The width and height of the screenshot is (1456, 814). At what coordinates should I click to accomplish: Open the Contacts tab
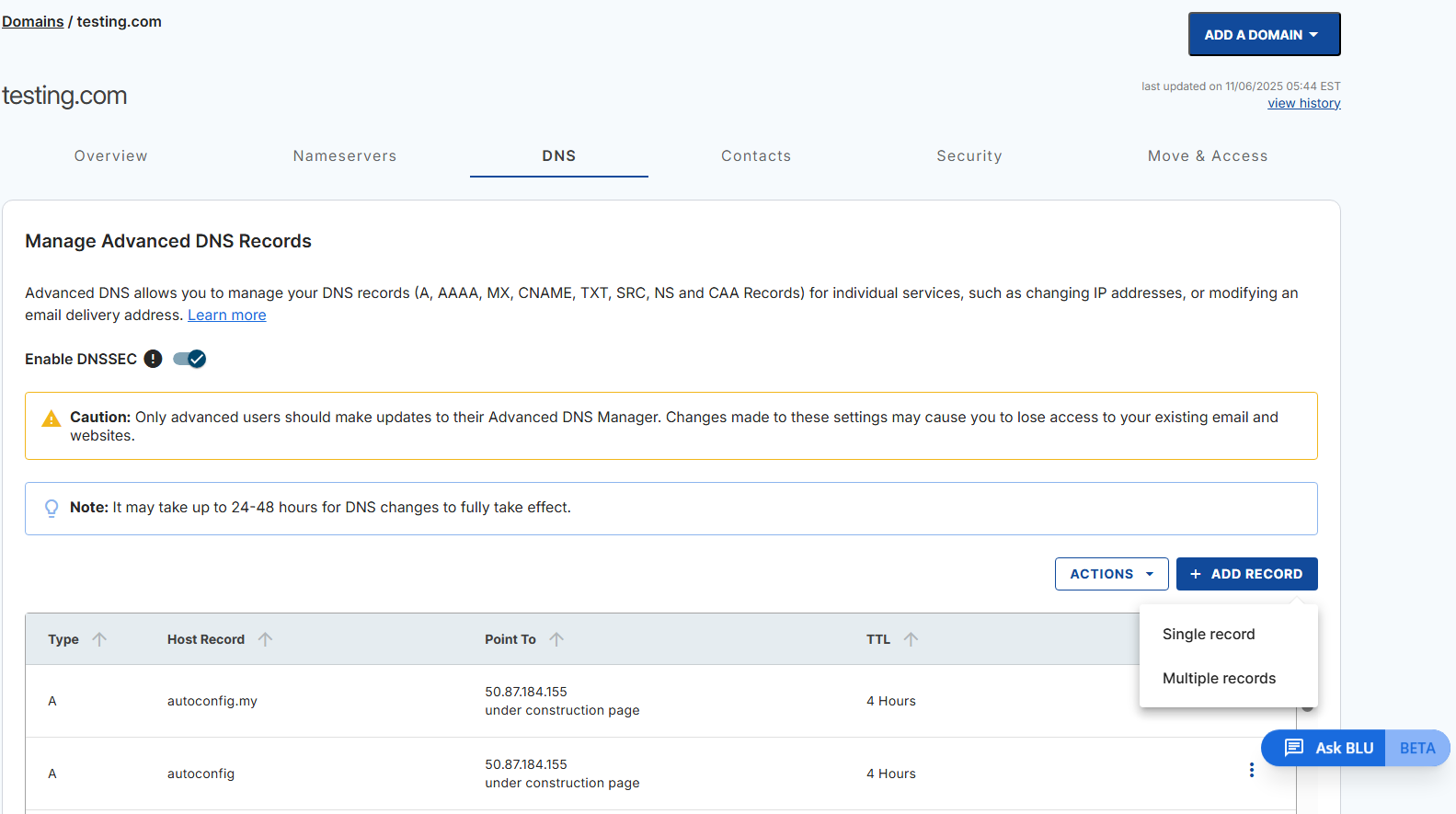click(756, 156)
